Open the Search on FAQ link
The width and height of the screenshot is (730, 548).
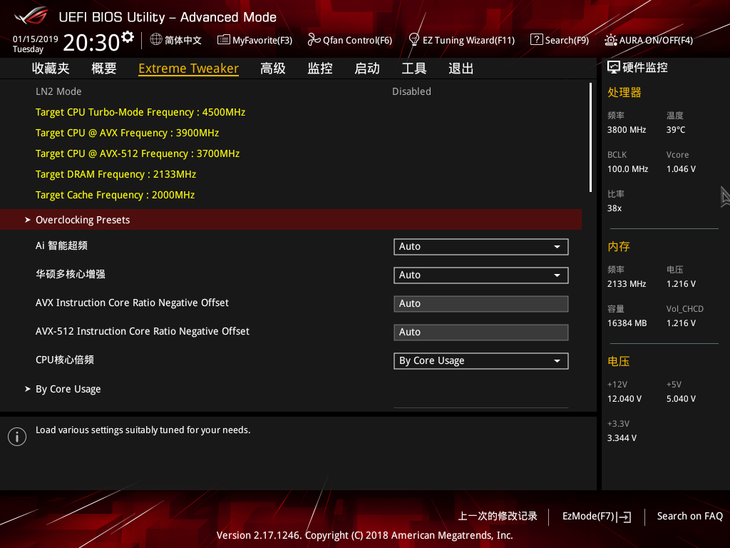click(689, 516)
